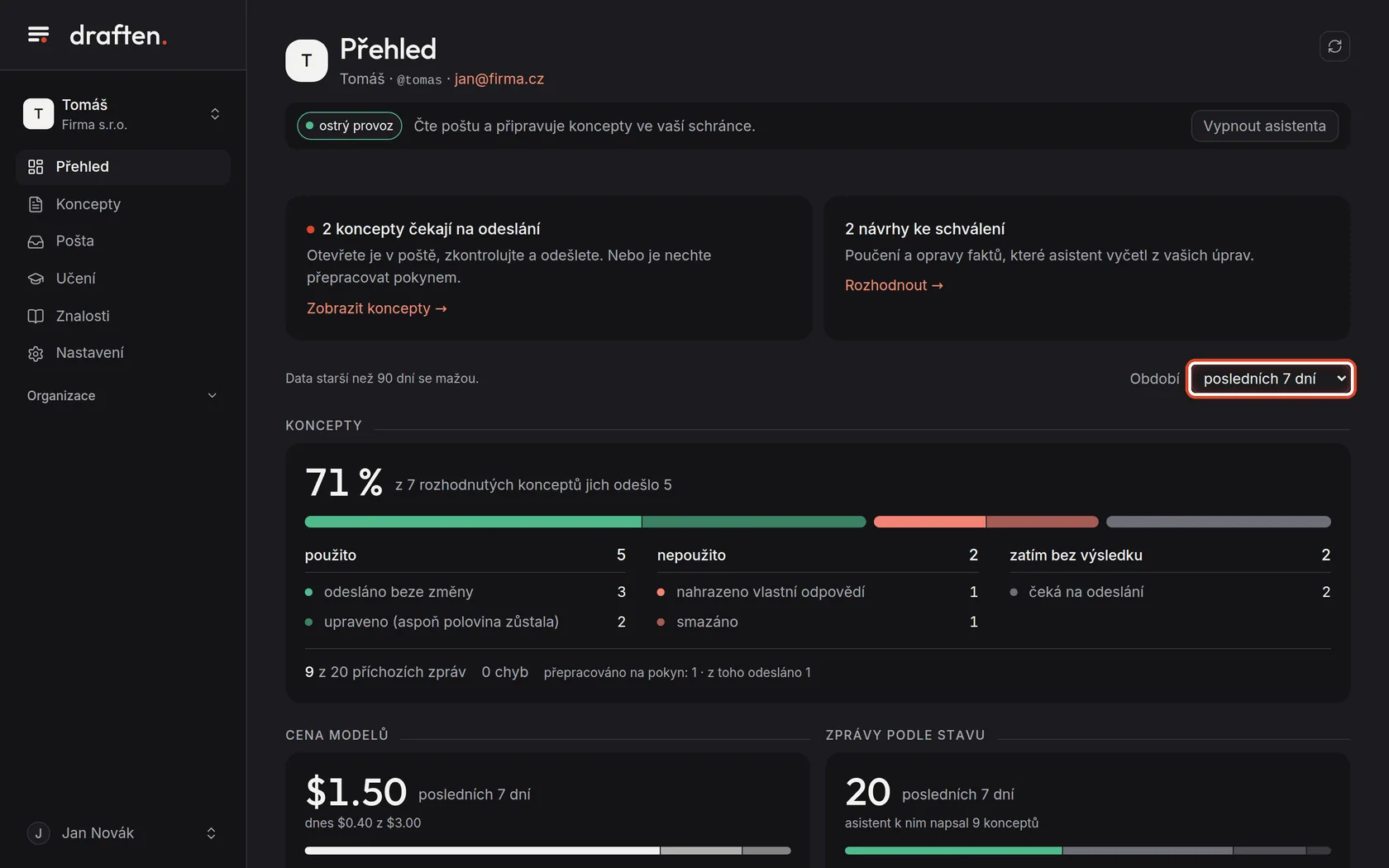1389x868 pixels.
Task: Click the $1.50 cost figure
Action: (x=356, y=792)
